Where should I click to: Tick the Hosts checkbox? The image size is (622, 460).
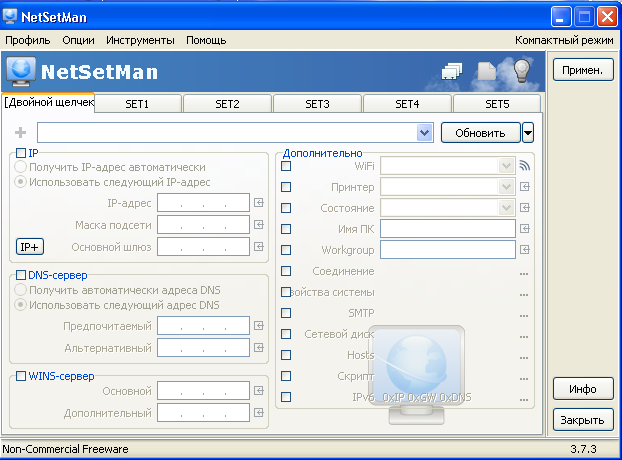286,355
